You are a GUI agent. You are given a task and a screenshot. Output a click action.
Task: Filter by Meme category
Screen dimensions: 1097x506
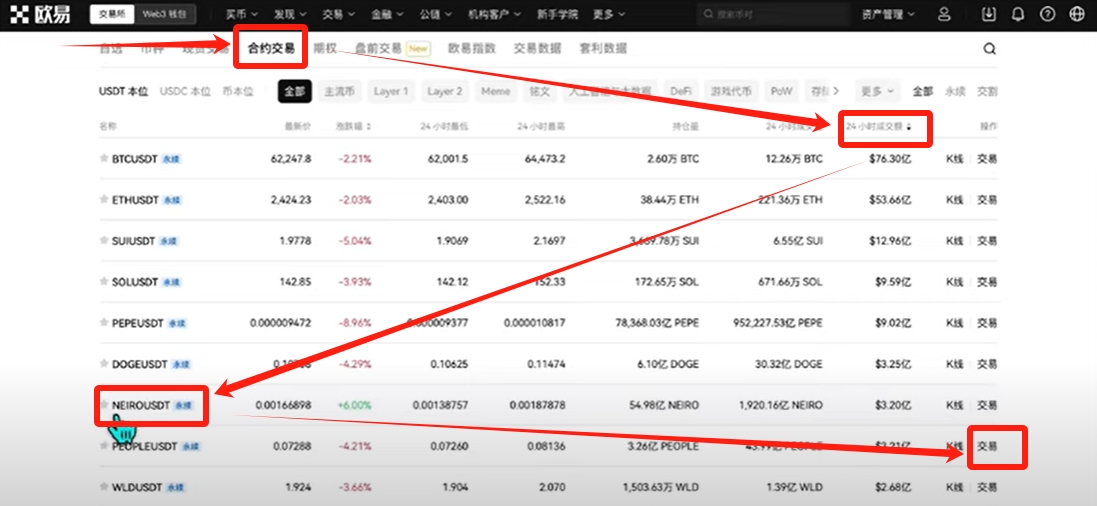point(496,91)
